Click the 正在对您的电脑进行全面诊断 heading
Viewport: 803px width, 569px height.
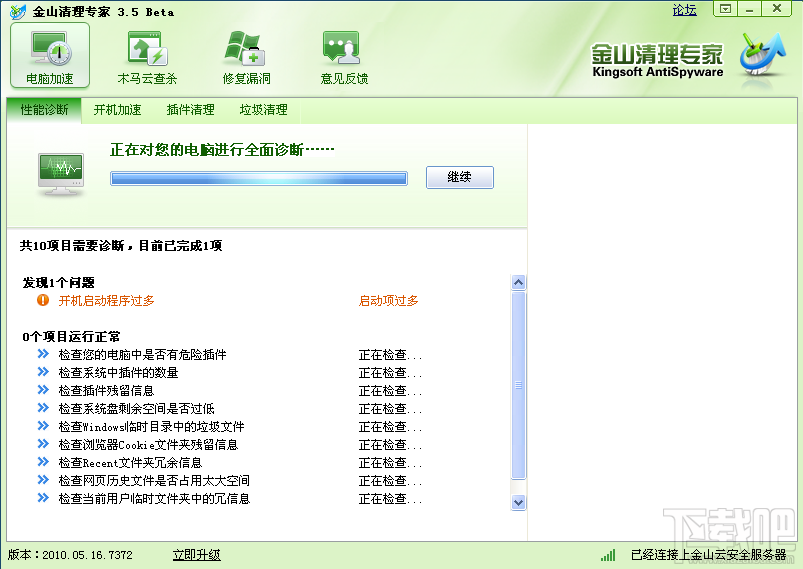click(x=222, y=150)
